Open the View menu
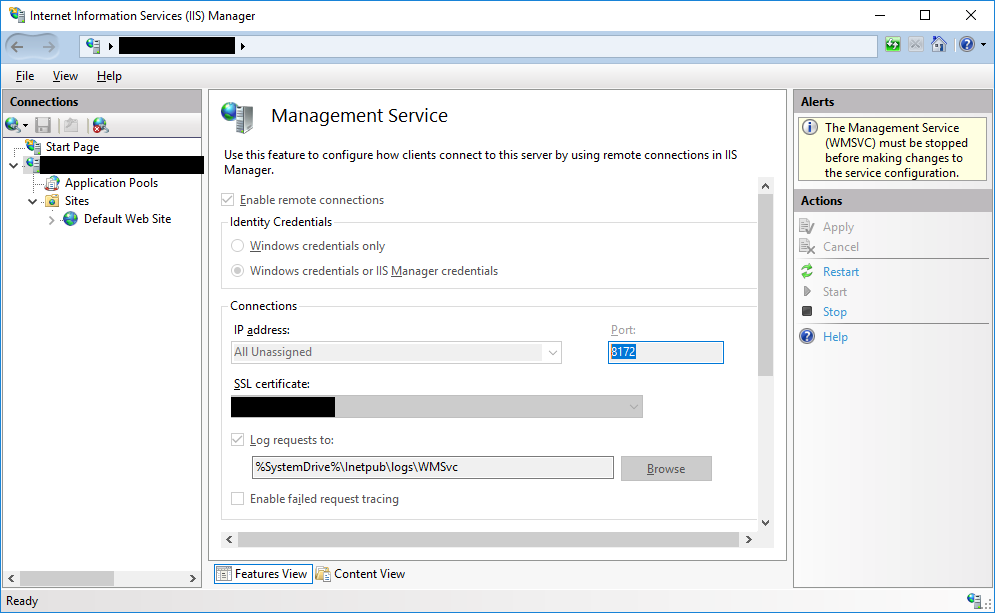Viewport: 995px width, 613px height. 65,76
